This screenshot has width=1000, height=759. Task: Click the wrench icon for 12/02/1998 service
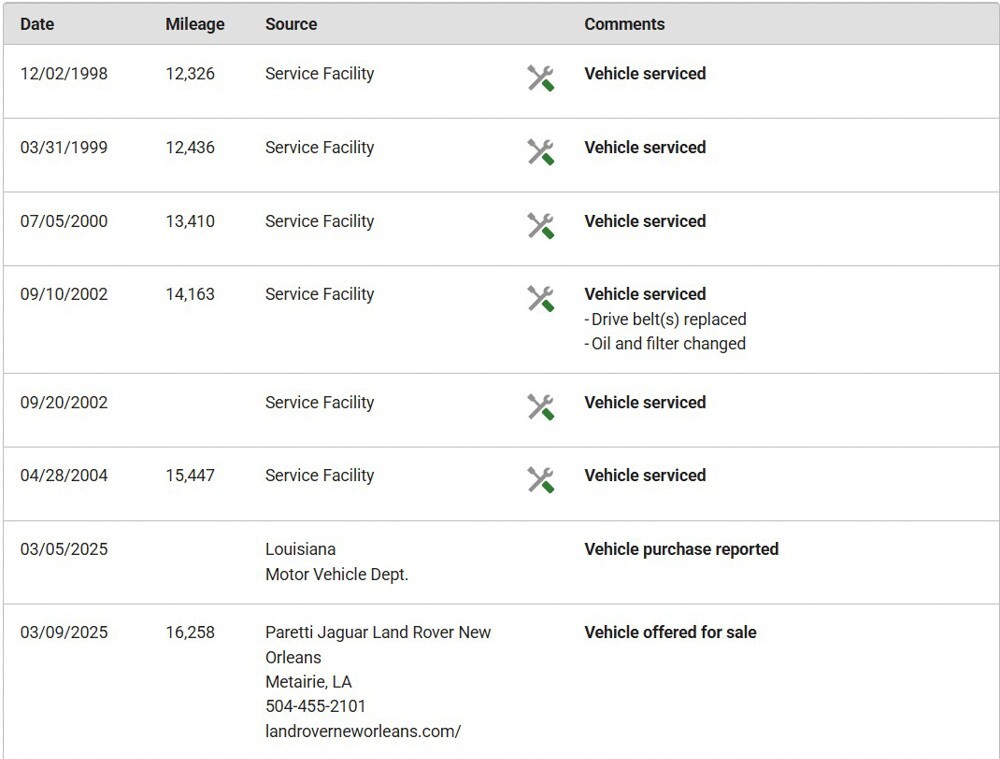[540, 78]
